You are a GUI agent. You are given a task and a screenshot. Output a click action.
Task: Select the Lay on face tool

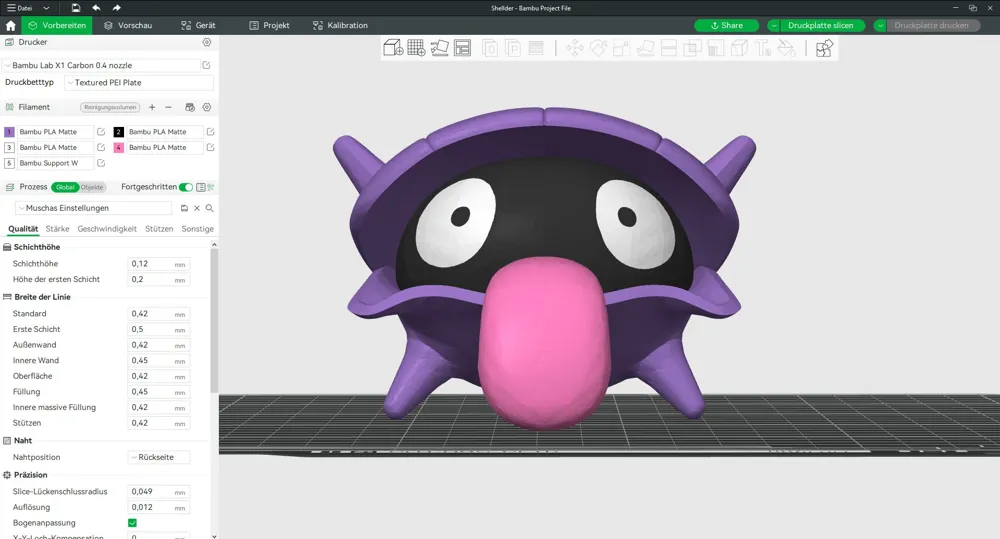(x=645, y=48)
